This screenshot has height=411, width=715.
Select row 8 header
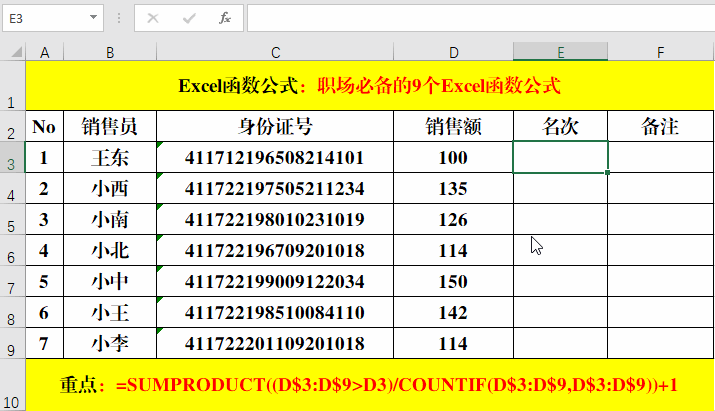pos(12,312)
